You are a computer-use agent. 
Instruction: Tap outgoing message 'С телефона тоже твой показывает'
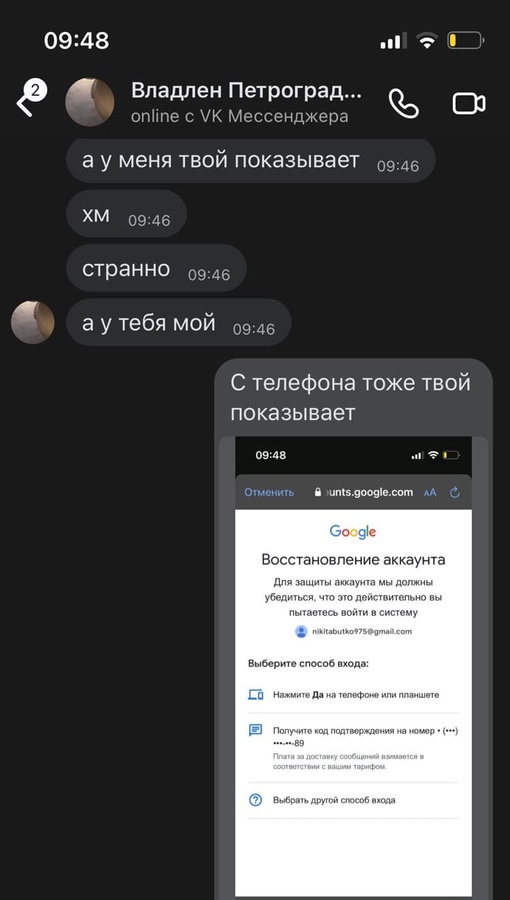click(351, 397)
